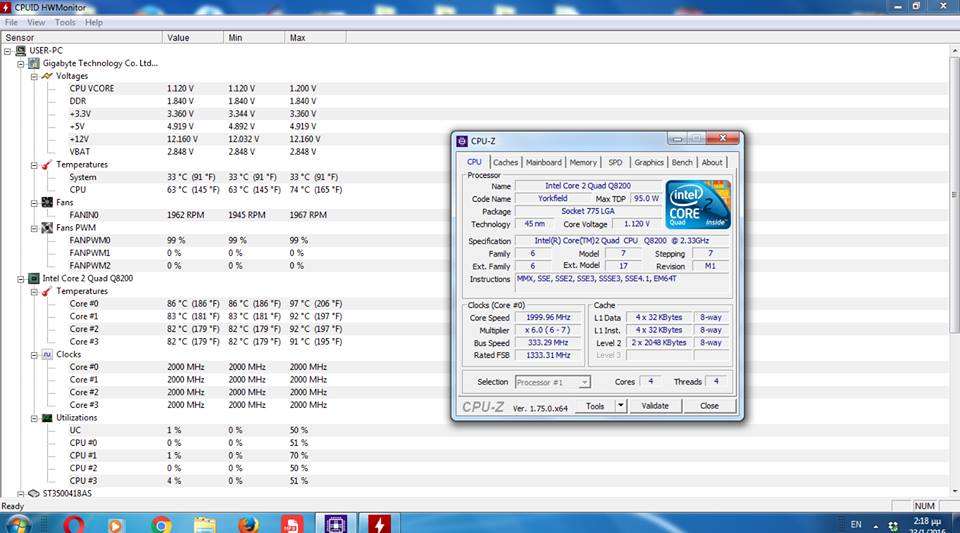Open the Tools menu in HWMonitor

point(65,22)
